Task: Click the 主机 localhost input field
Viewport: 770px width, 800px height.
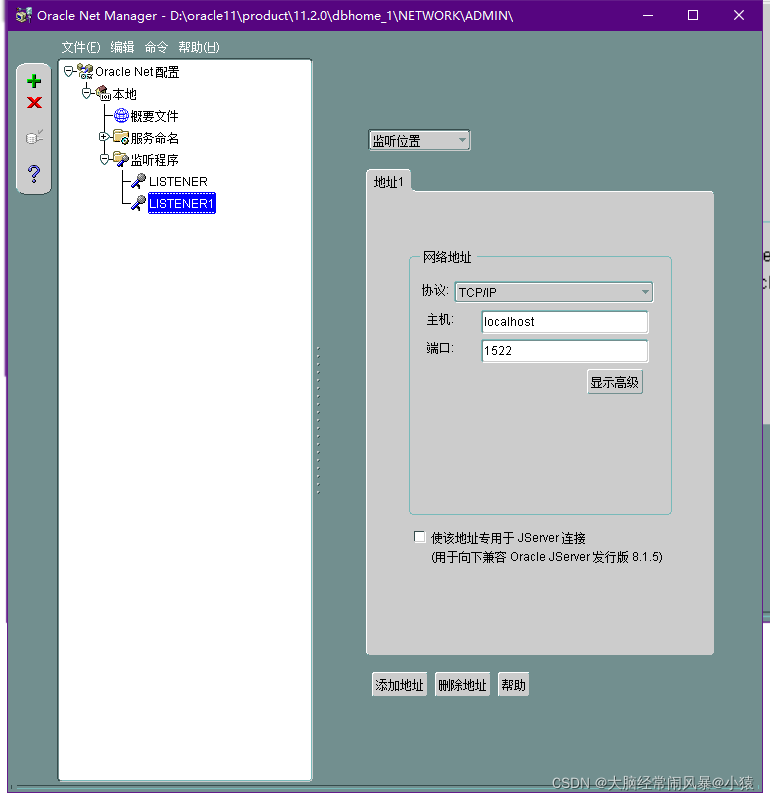Action: pos(565,322)
